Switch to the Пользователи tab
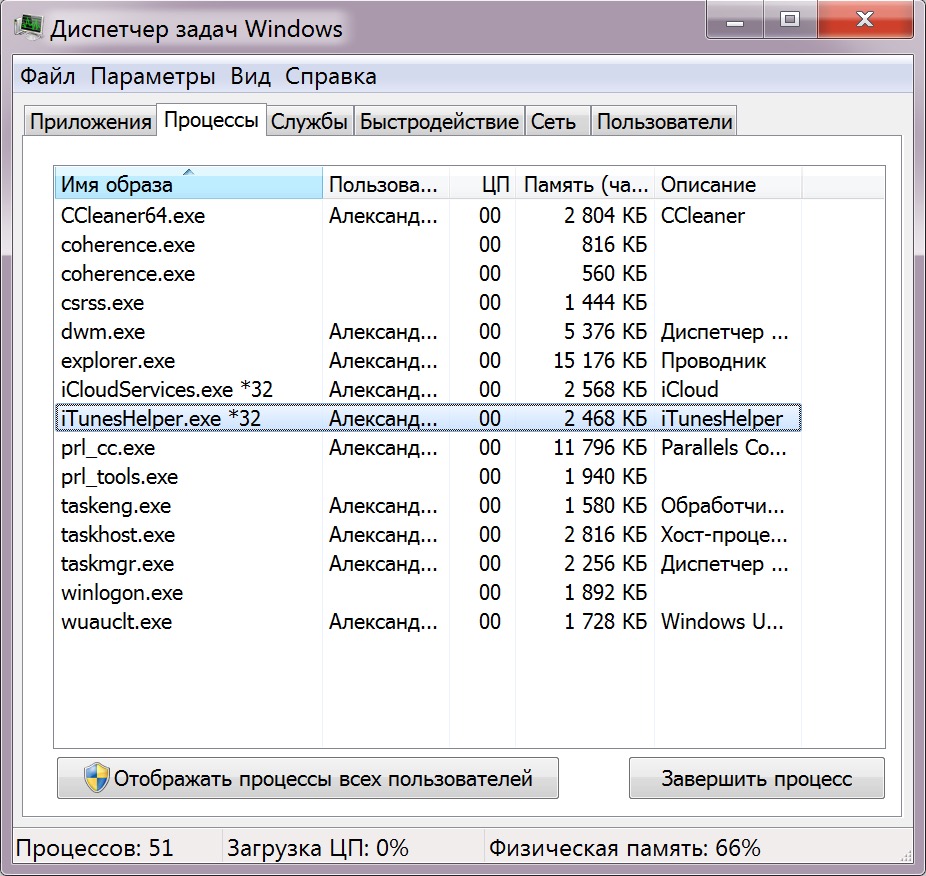Screen dimensions: 926x876 664,122
